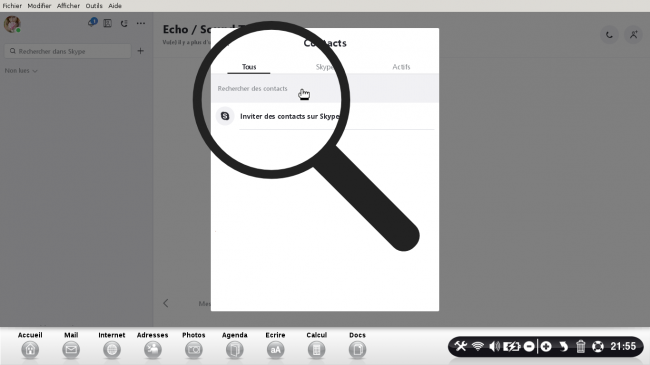Focus the Rechercher dans Skype field
The height and width of the screenshot is (365, 650).
pyautogui.click(x=68, y=51)
